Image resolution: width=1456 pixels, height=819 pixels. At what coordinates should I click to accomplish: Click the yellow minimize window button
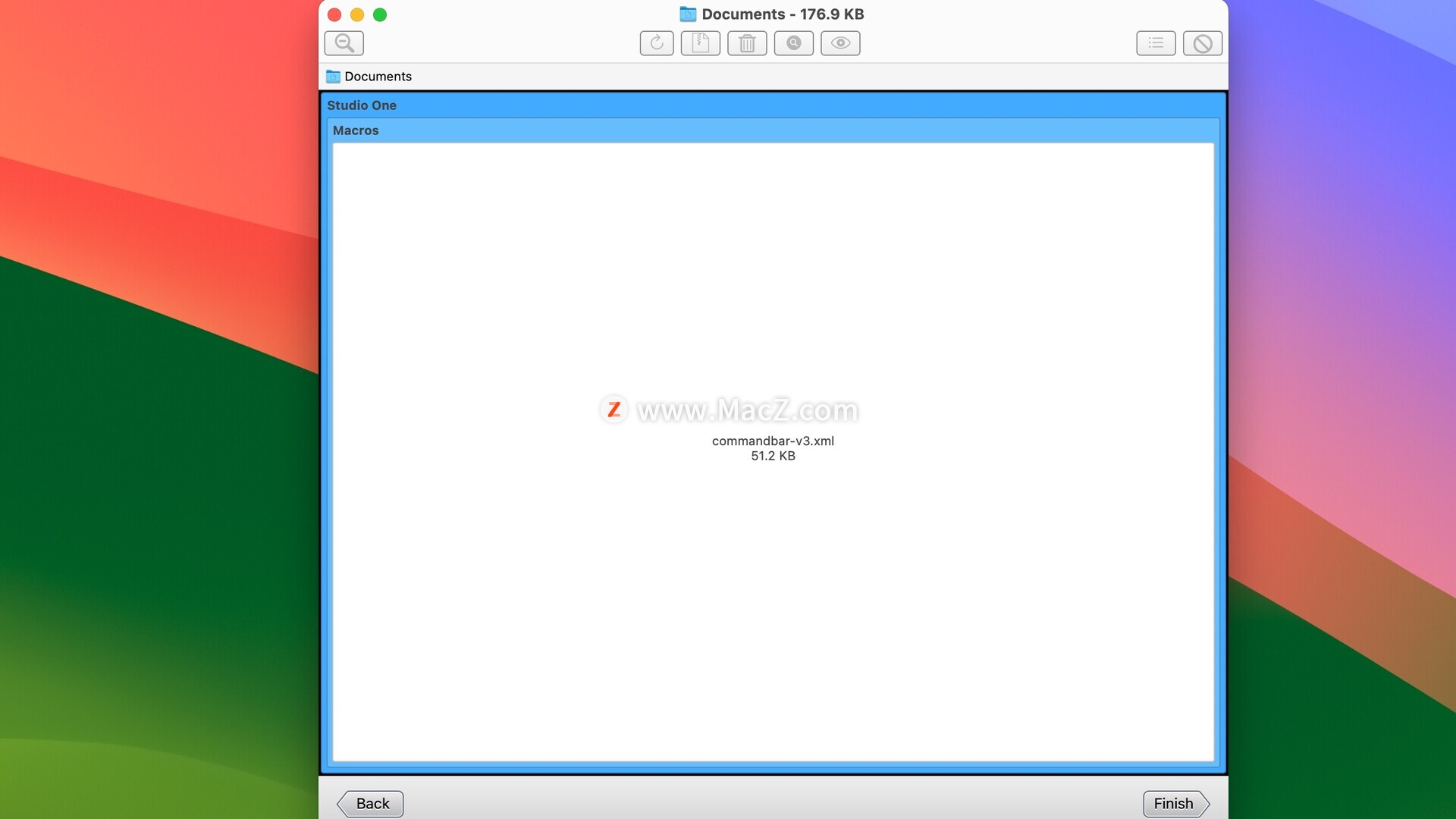point(357,14)
